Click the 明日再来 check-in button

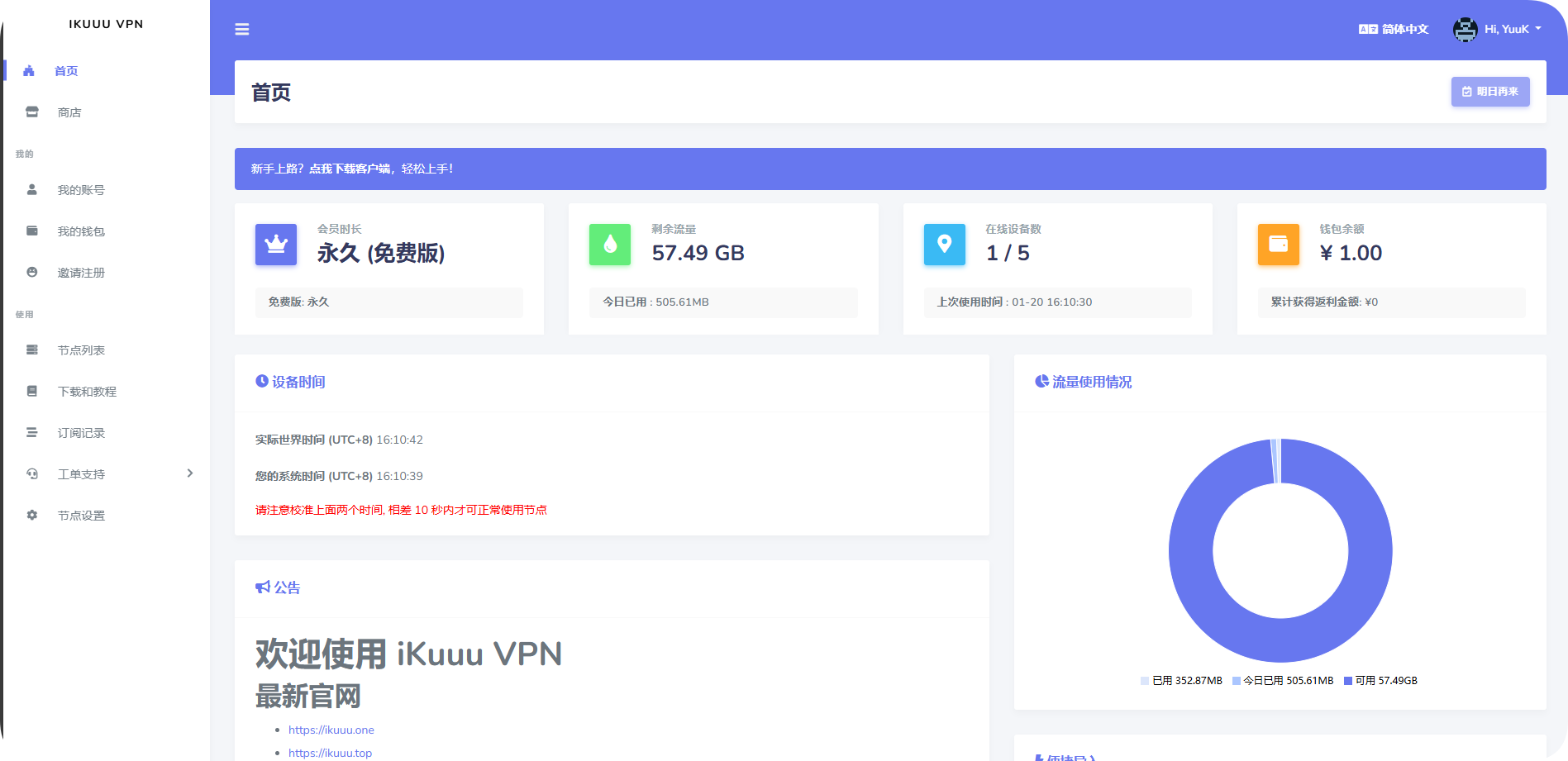pos(1490,92)
